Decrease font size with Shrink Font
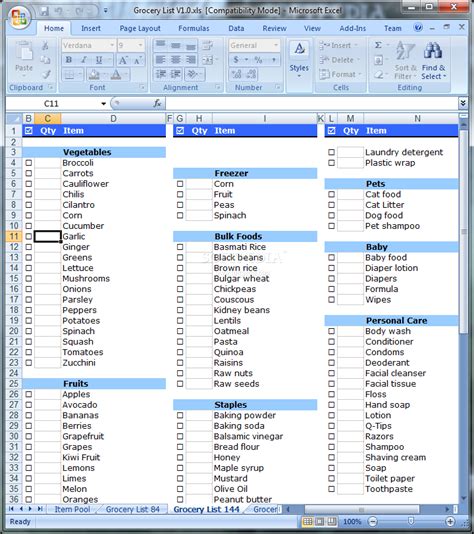474x534 pixels. tap(138, 60)
